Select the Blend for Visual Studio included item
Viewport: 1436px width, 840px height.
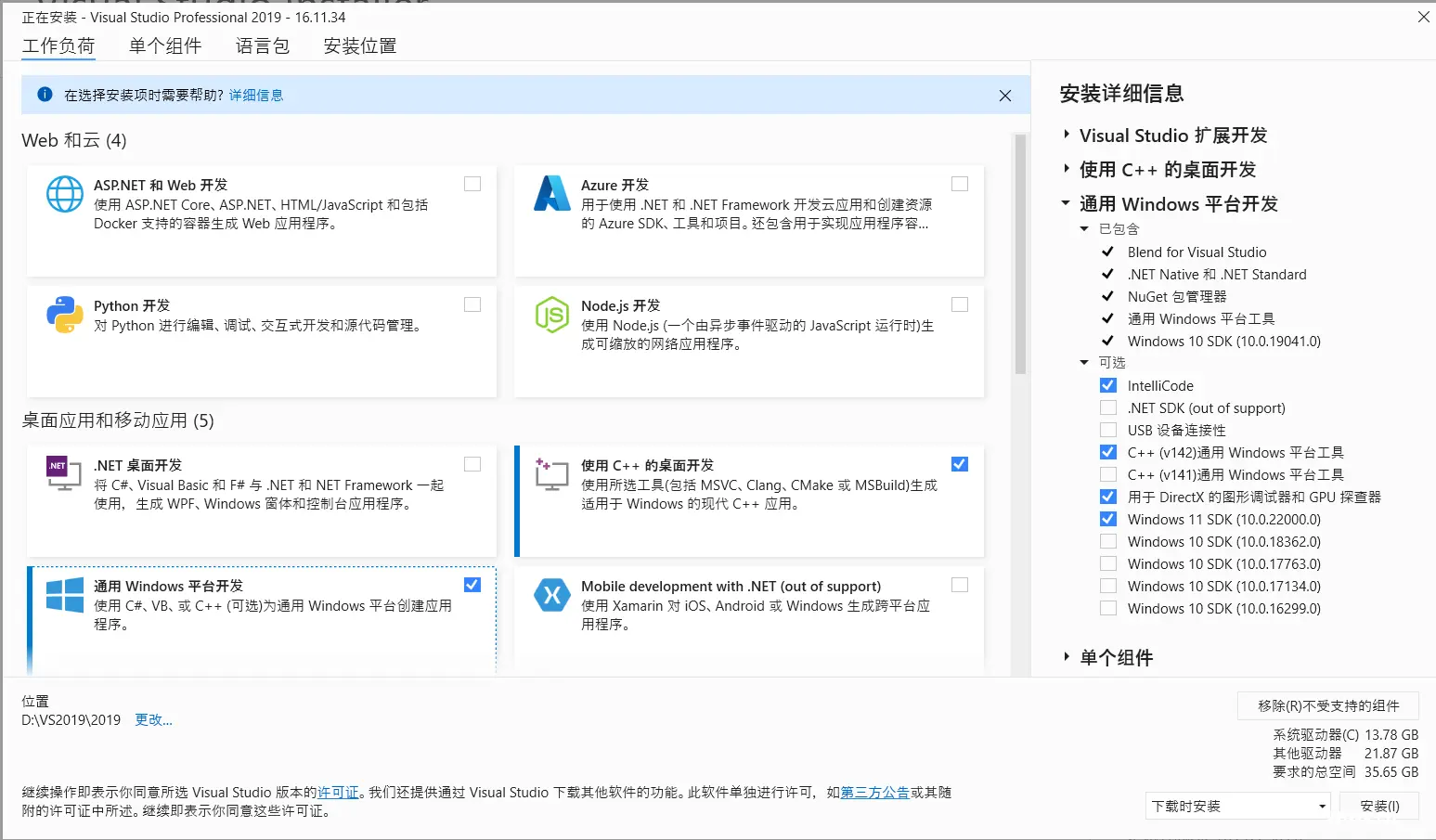point(1197,252)
